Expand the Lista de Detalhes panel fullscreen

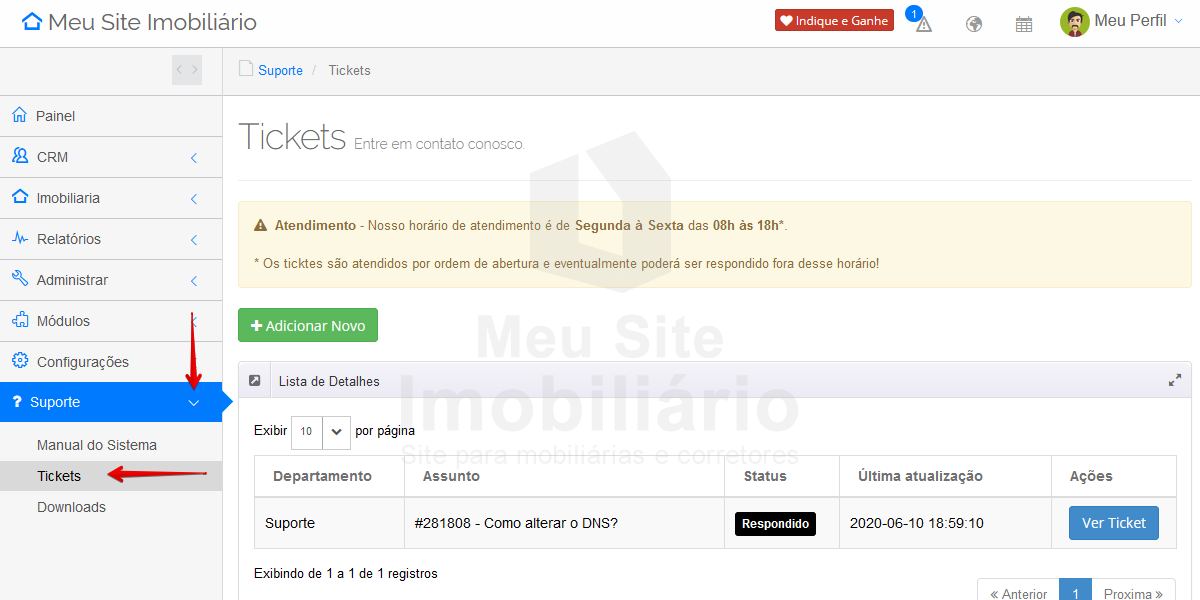pyautogui.click(x=1175, y=381)
